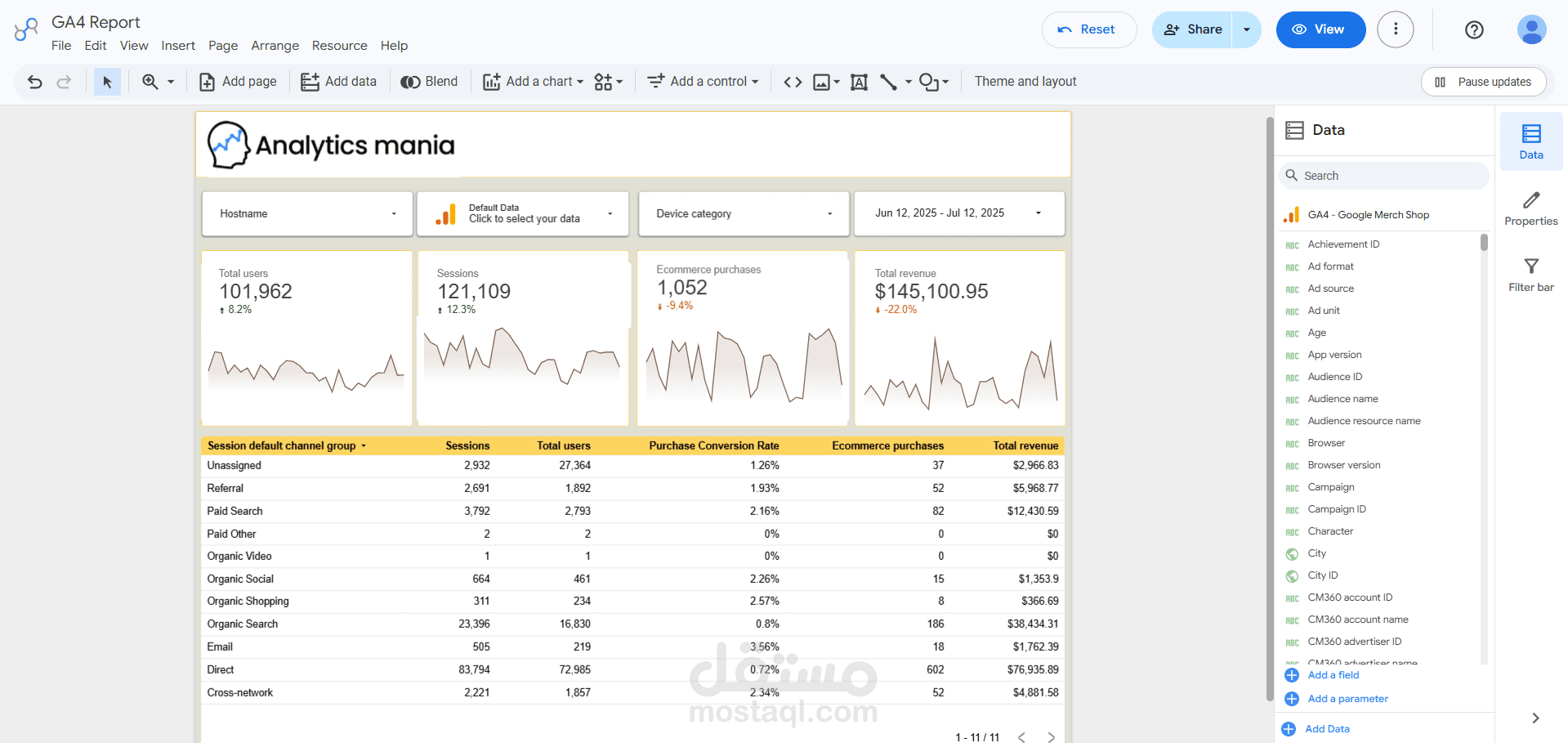Click the Add a field link
The image size is (1568, 743).
pos(1333,675)
